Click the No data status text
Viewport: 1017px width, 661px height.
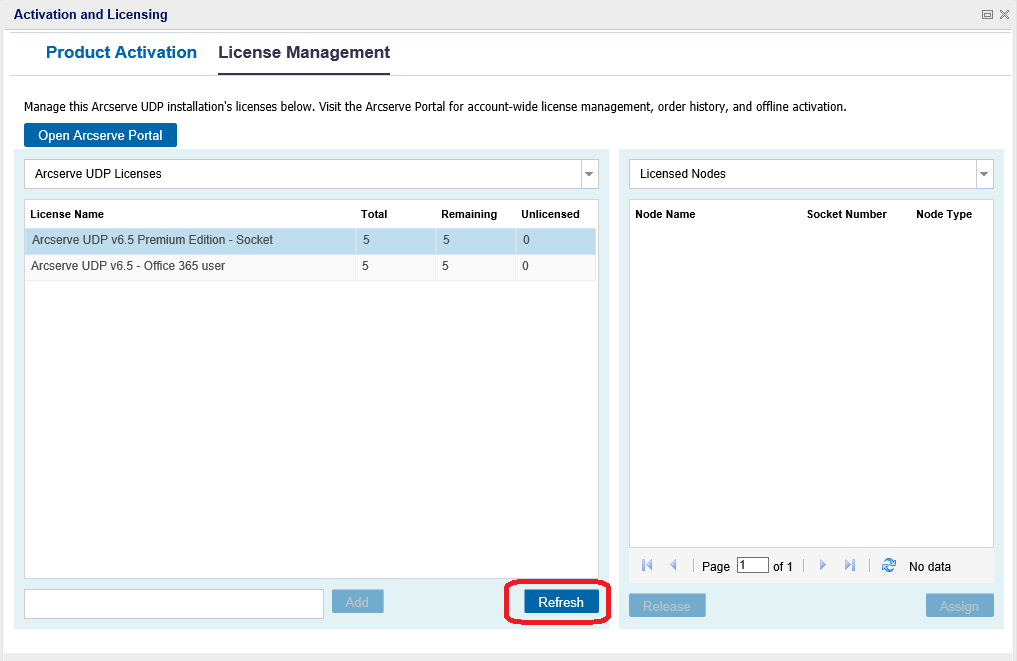pos(929,566)
